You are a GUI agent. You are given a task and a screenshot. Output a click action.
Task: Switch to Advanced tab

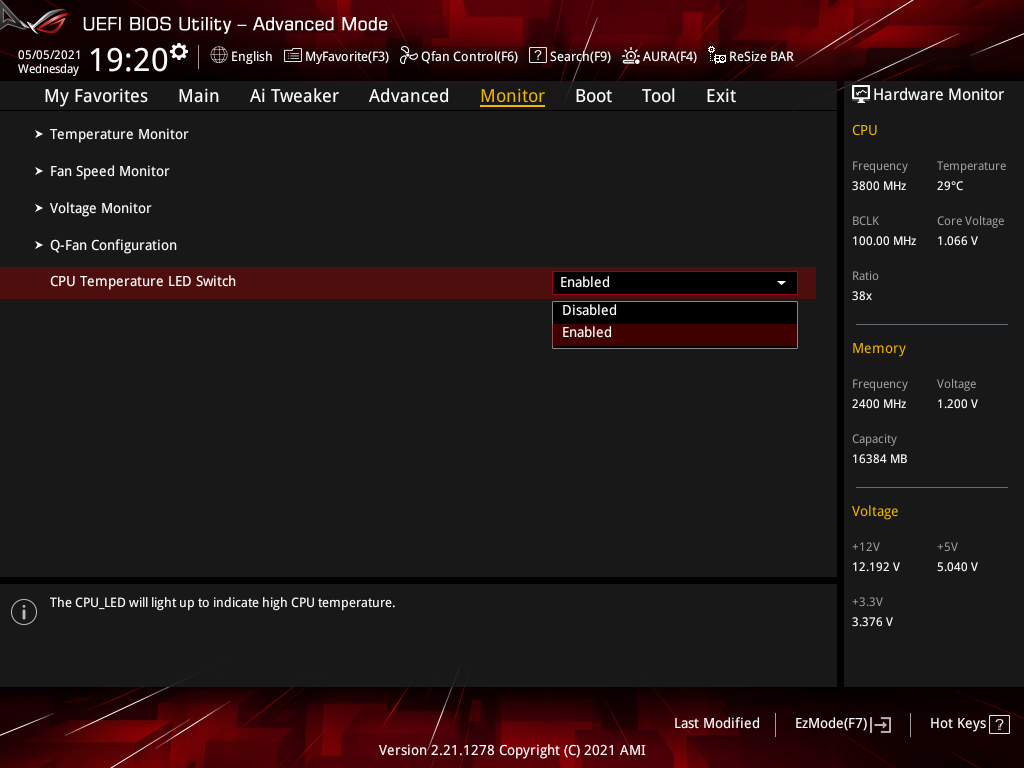(409, 96)
